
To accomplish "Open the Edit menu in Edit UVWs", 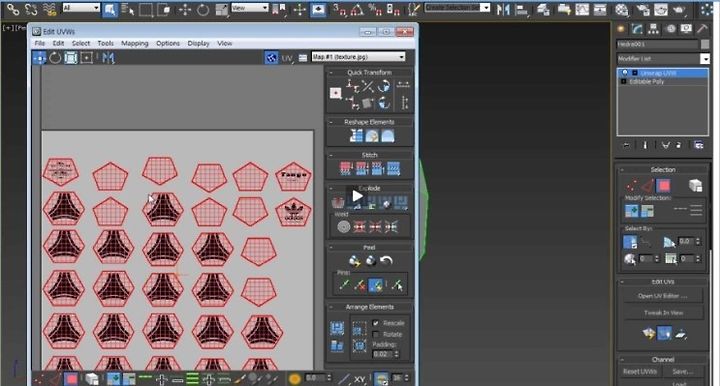I will (58, 43).
